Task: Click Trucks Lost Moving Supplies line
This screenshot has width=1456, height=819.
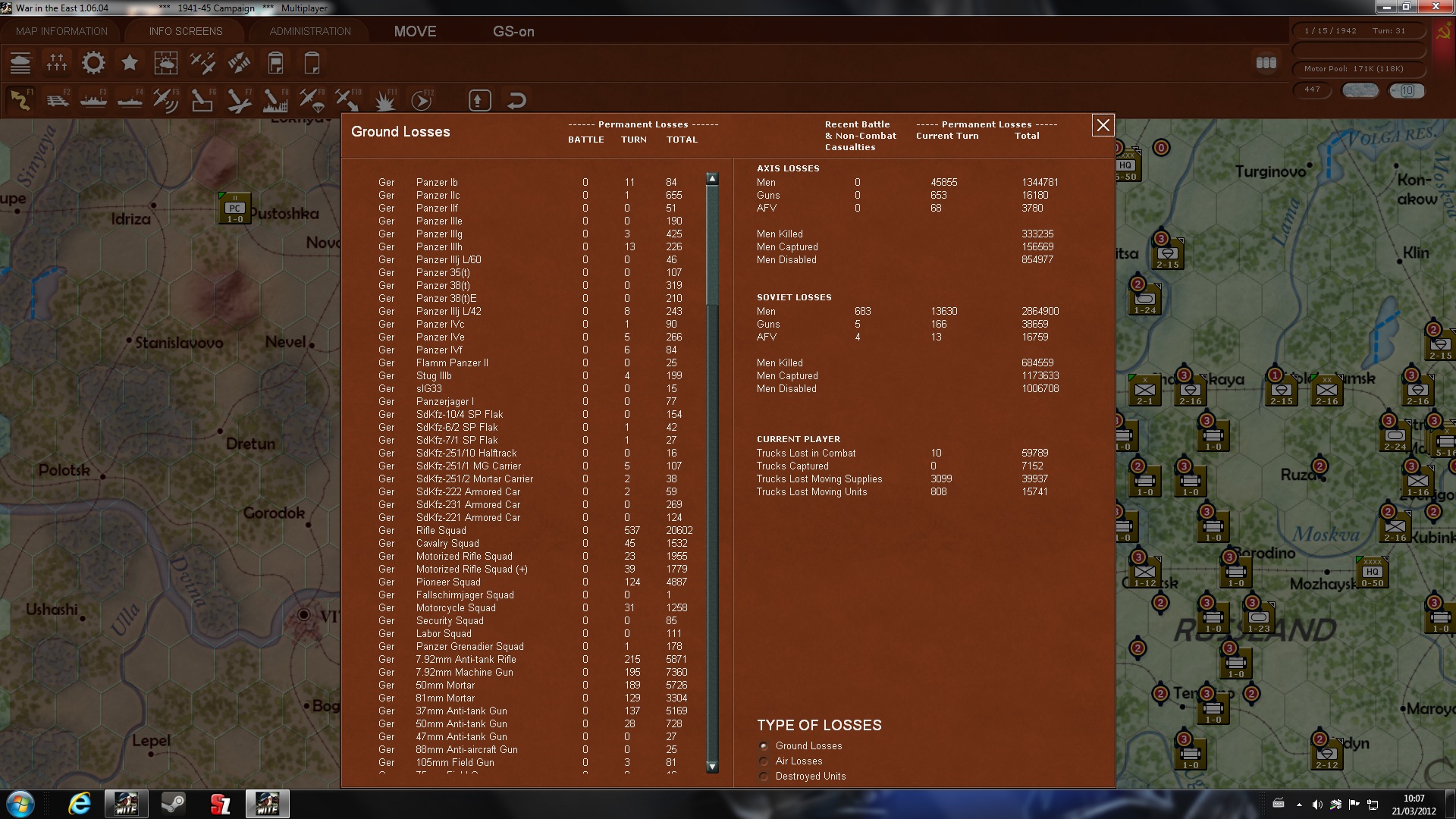Action: tap(902, 479)
